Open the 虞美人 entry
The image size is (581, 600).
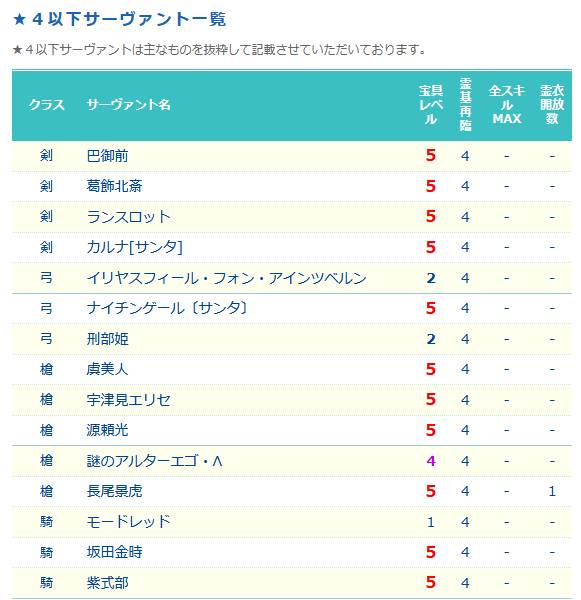(107, 369)
